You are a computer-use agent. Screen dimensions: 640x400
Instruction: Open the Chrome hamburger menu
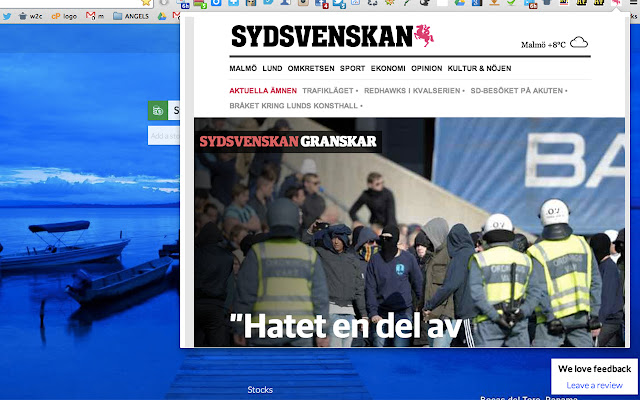pyautogui.click(x=633, y=2)
